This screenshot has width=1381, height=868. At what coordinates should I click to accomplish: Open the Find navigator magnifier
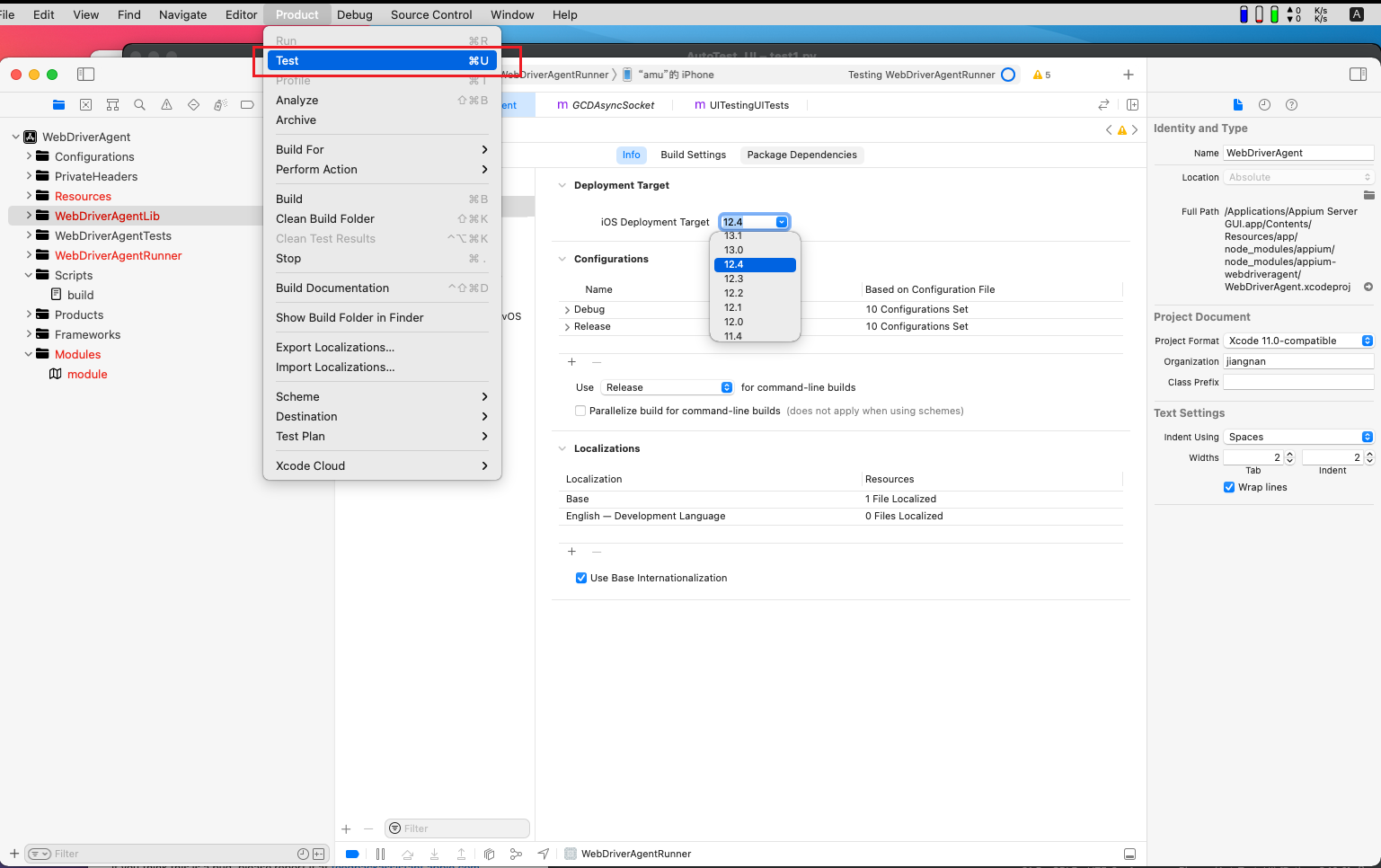point(139,105)
